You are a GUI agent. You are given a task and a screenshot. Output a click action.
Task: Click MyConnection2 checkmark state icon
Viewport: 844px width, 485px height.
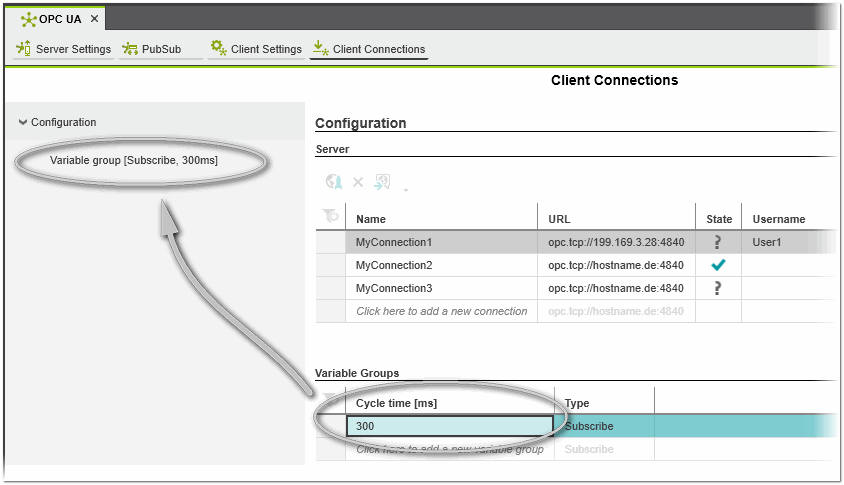coord(718,265)
